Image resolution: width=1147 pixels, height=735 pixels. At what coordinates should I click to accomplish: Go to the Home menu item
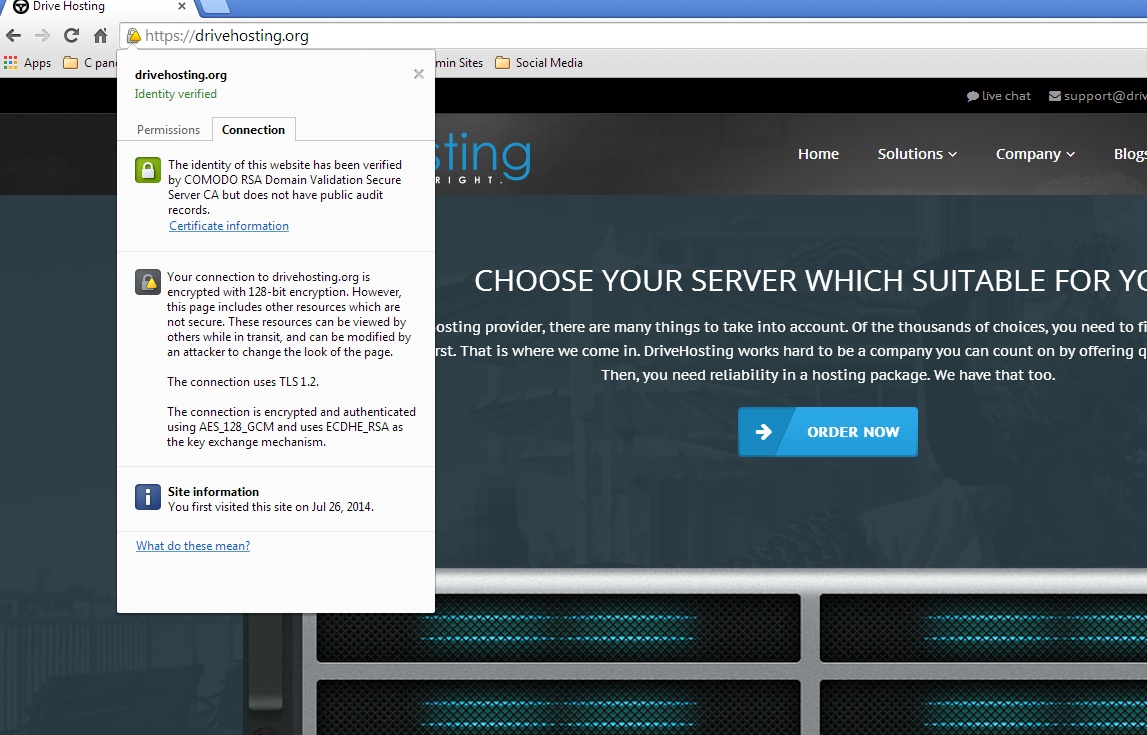point(818,154)
